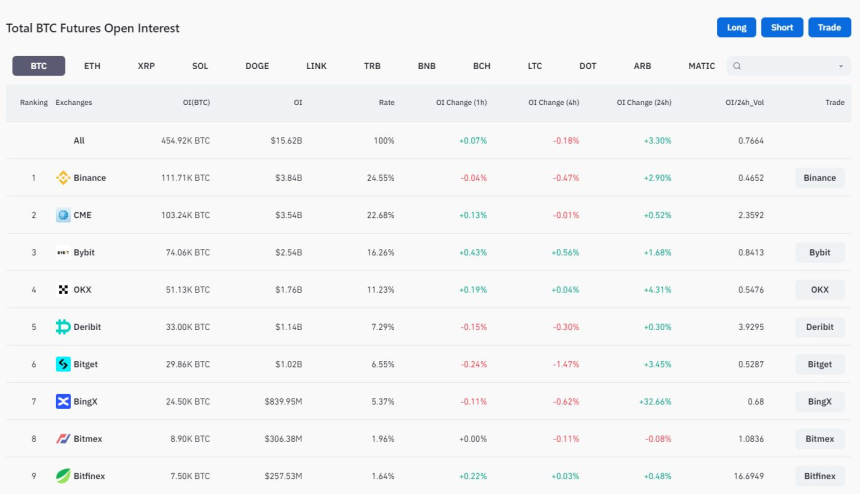Click the blue Trade button at top

[829, 27]
